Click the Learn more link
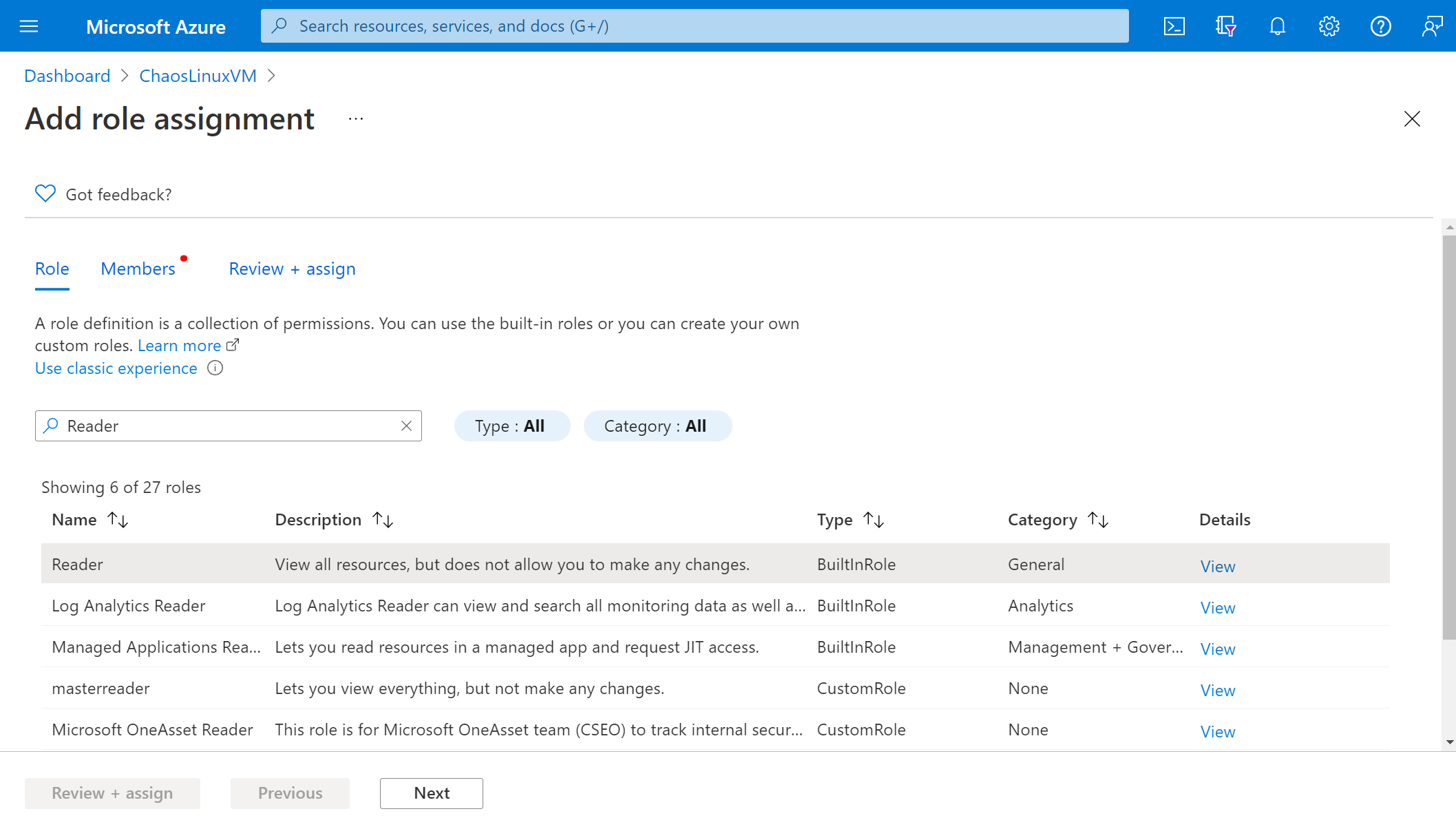1456x829 pixels. 180,345
